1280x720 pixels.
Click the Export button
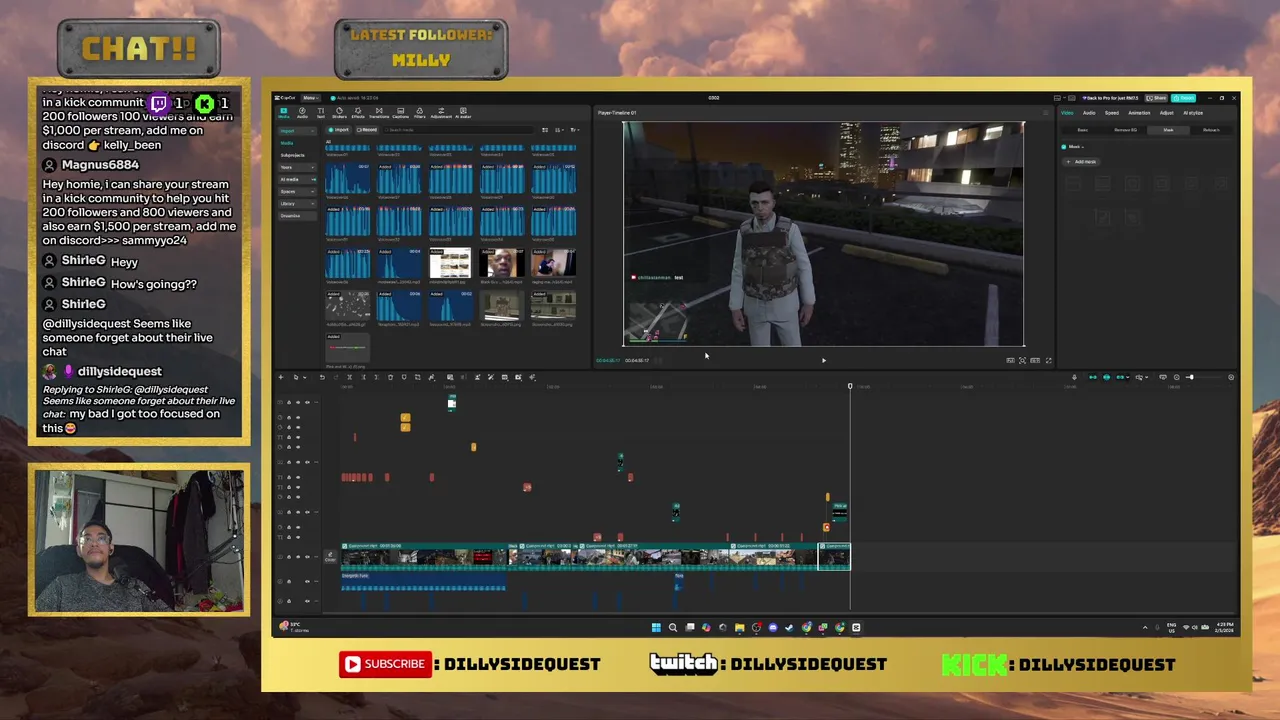[1184, 98]
